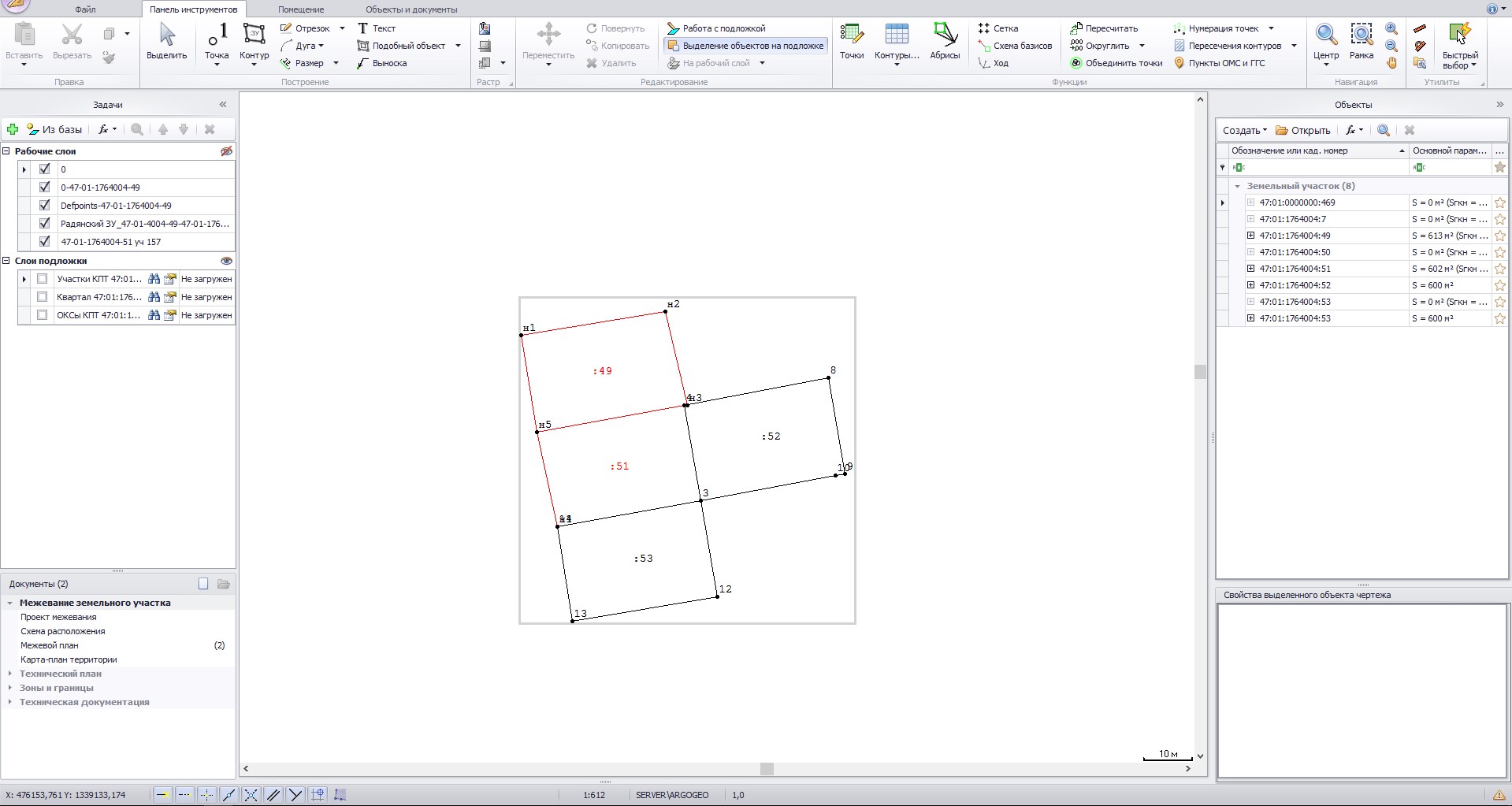Click the Центр navigation icon

click(1325, 42)
